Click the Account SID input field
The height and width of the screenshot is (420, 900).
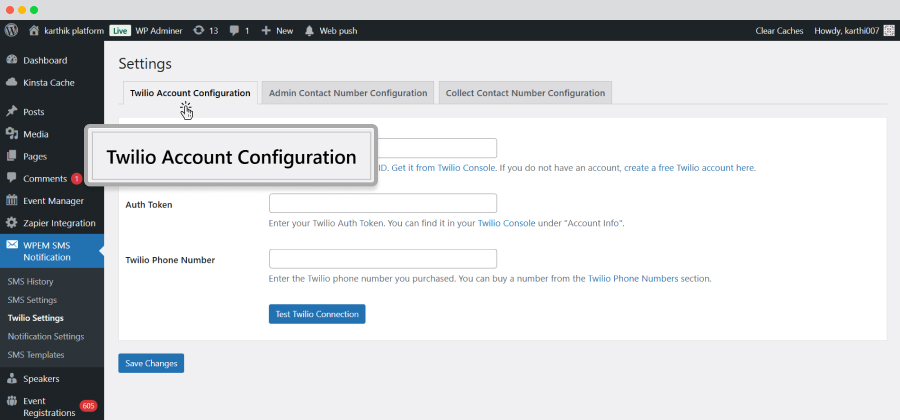click(436, 148)
